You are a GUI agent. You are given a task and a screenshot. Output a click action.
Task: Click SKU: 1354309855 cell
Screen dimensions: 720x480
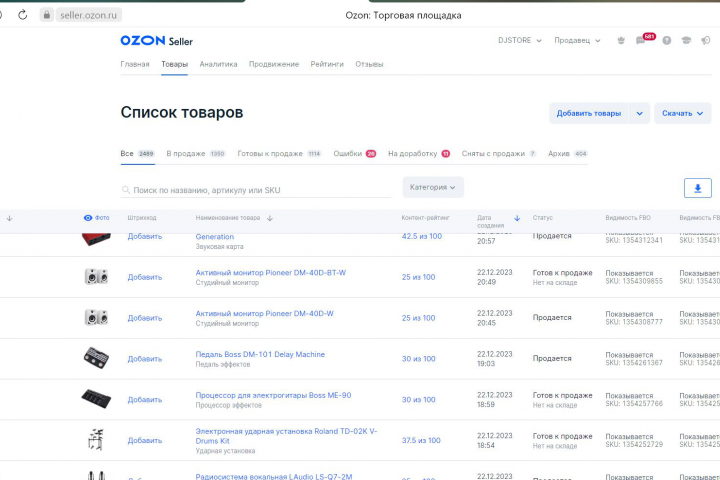click(x=634, y=281)
